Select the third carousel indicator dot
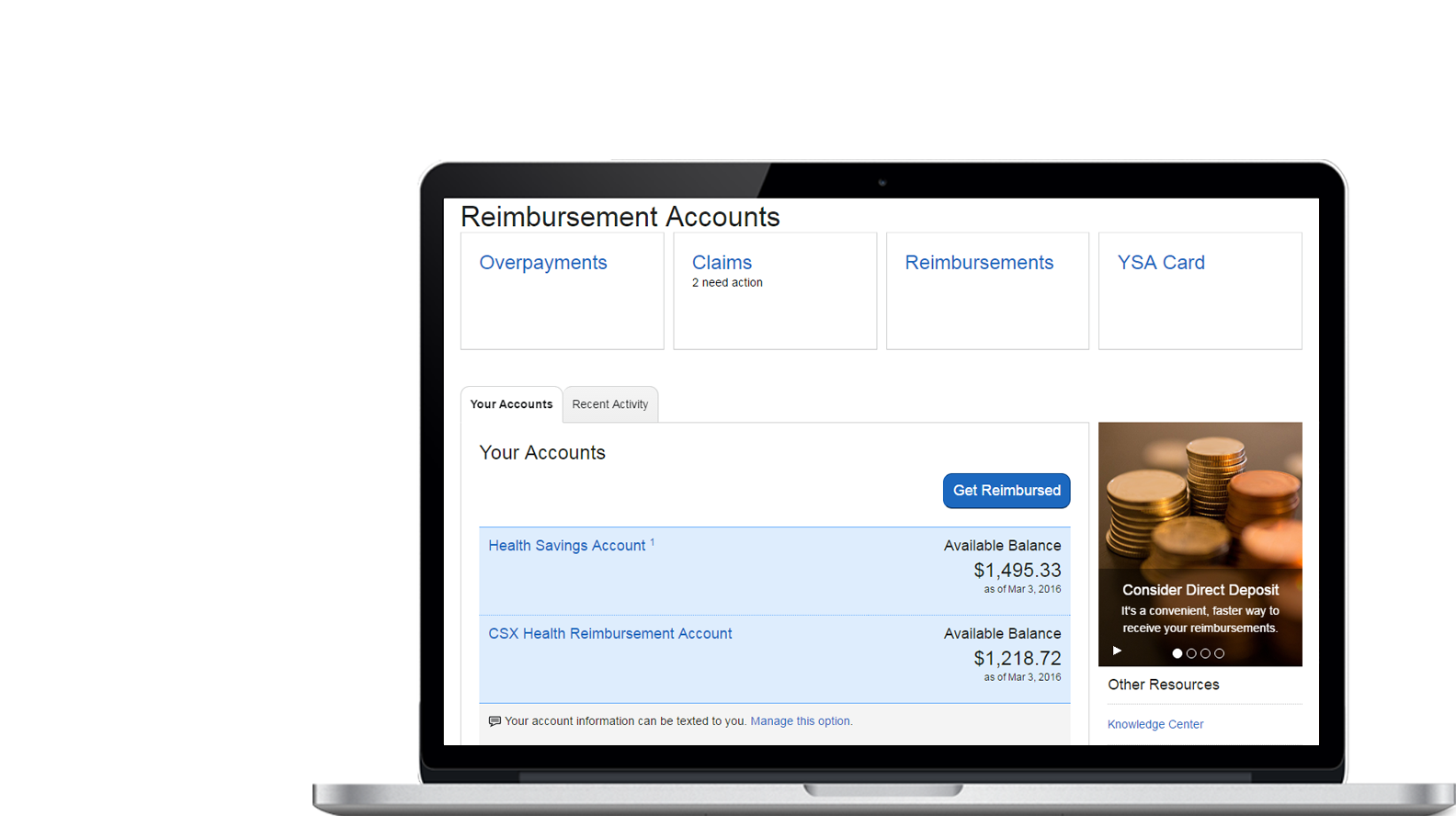 (1205, 653)
